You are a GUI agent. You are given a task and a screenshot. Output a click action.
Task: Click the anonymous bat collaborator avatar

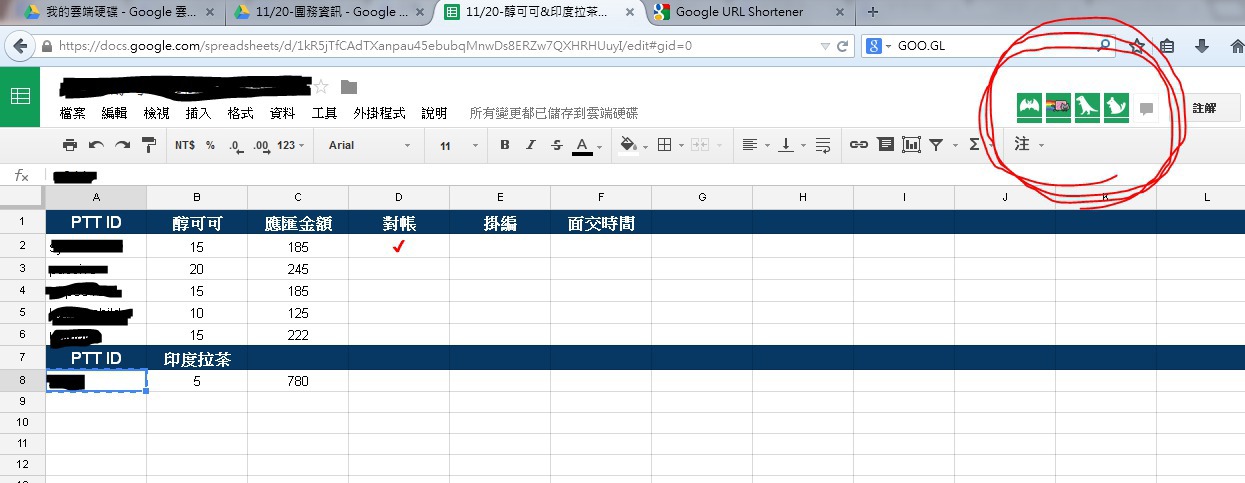pyautogui.click(x=1030, y=107)
